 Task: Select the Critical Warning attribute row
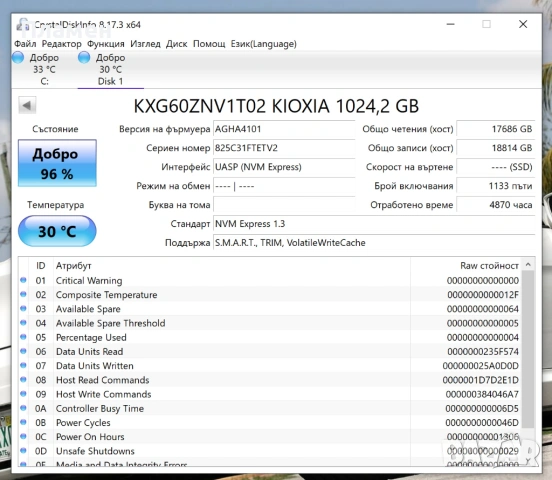coord(270,281)
